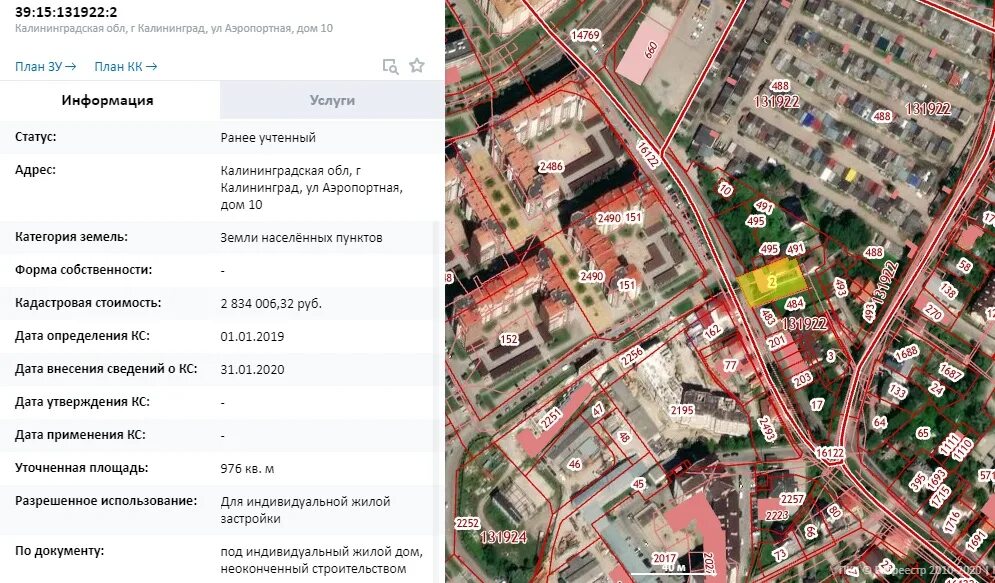The image size is (995, 583).
Task: Select status value Ранее учтенный
Action: [x=268, y=138]
